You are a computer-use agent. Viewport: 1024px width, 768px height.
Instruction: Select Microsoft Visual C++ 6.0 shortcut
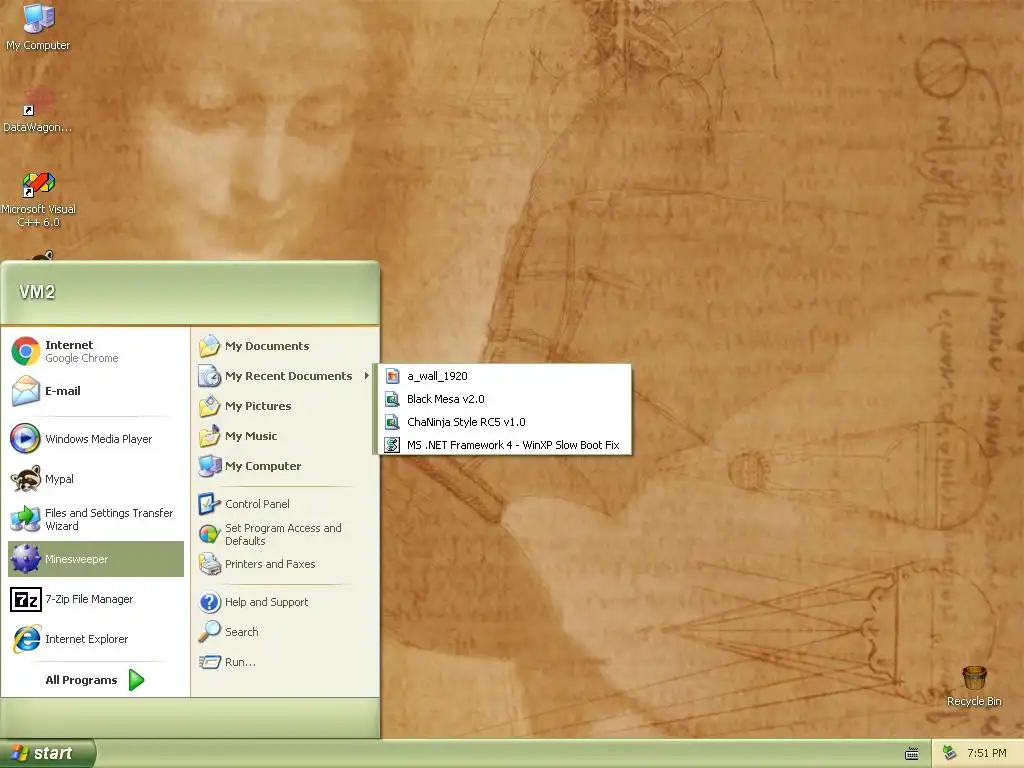(39, 199)
